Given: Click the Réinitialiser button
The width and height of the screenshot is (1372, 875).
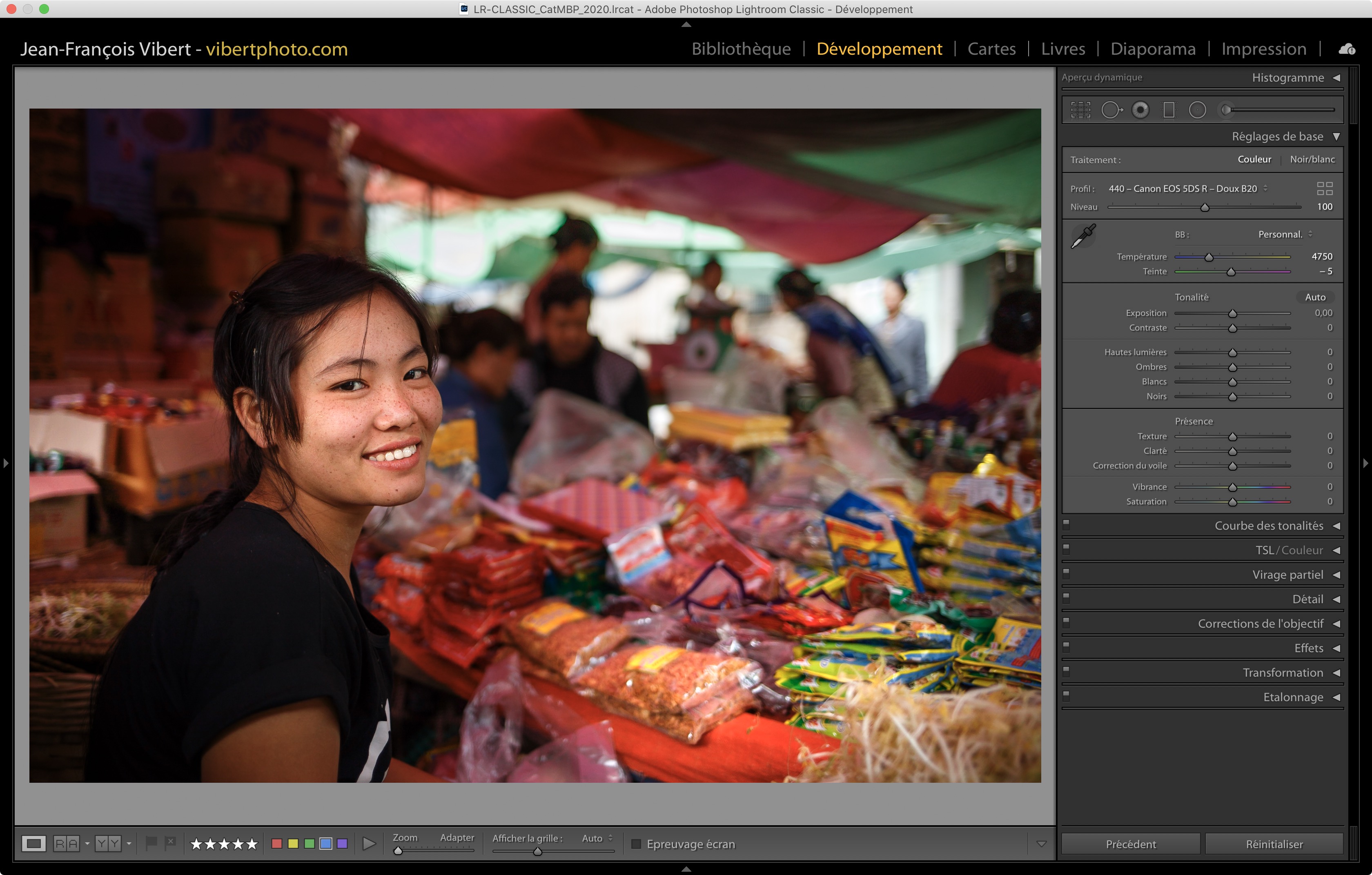Looking at the screenshot, I should tap(1274, 844).
